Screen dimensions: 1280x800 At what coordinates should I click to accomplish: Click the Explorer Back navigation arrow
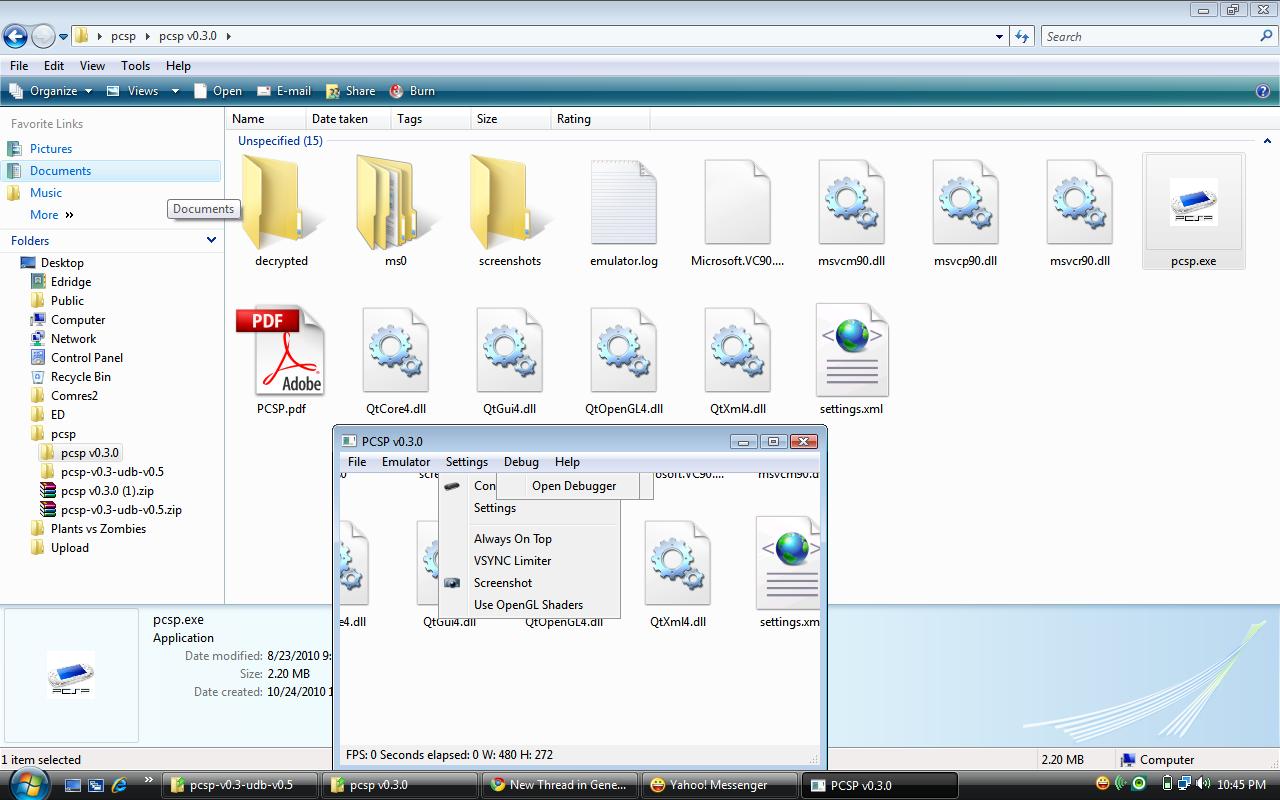(x=15, y=37)
